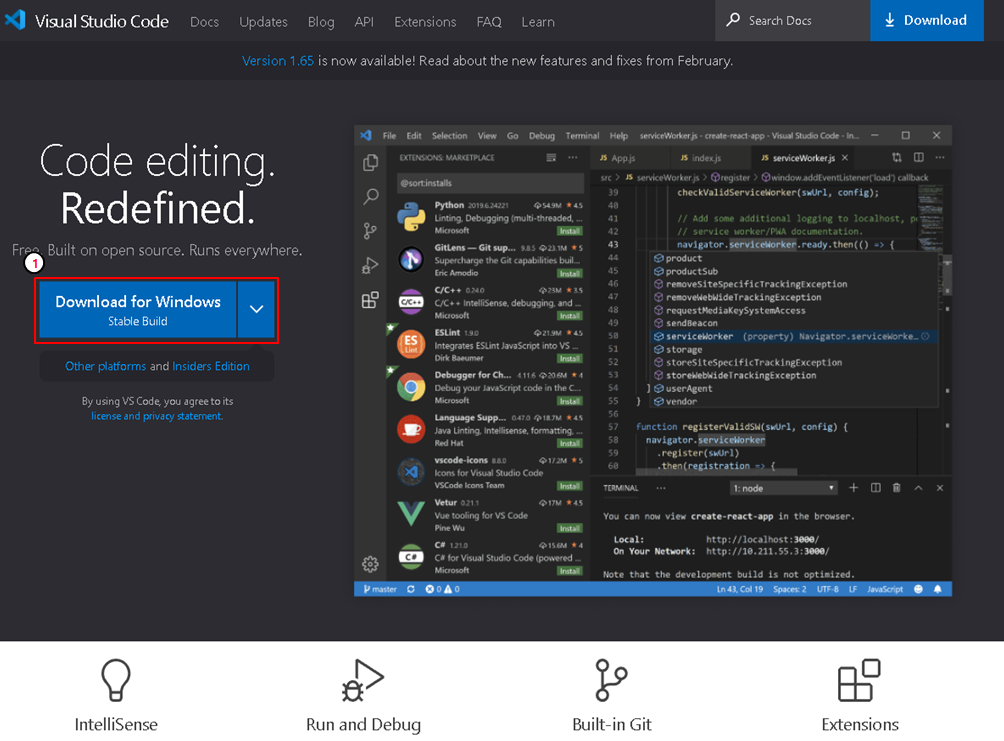The image size is (1004, 741).
Task: Select the Python extension icon
Action: 411,216
